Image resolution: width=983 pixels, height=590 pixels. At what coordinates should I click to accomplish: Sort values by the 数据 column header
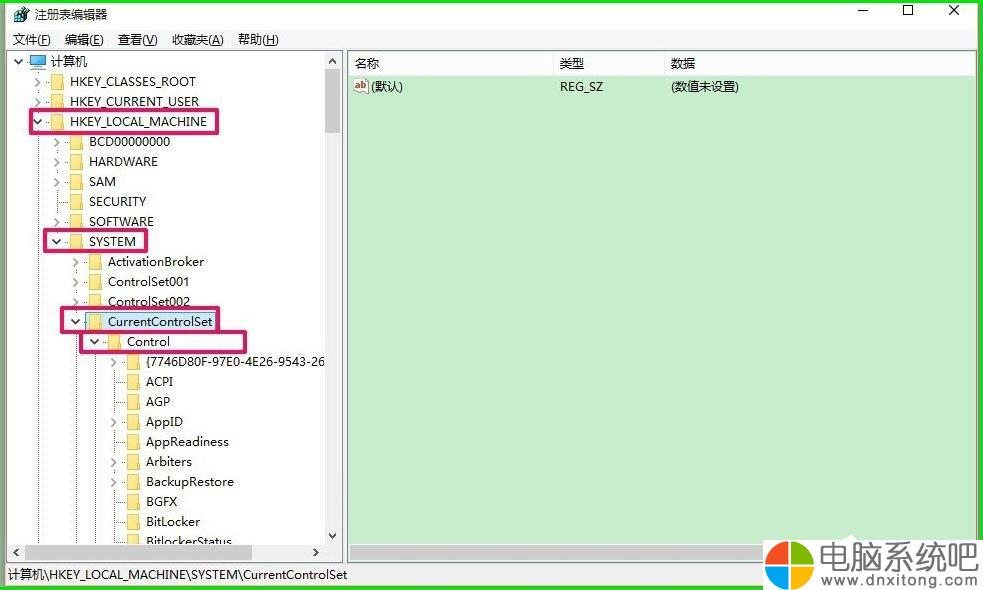pyautogui.click(x=819, y=63)
